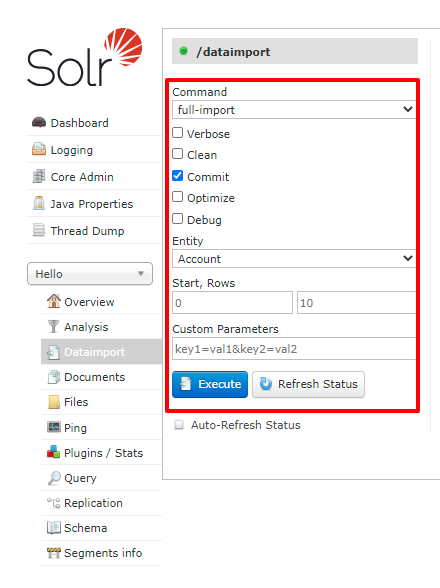Enable the Debug checkbox
This screenshot has height=588, width=440.
click(177, 219)
